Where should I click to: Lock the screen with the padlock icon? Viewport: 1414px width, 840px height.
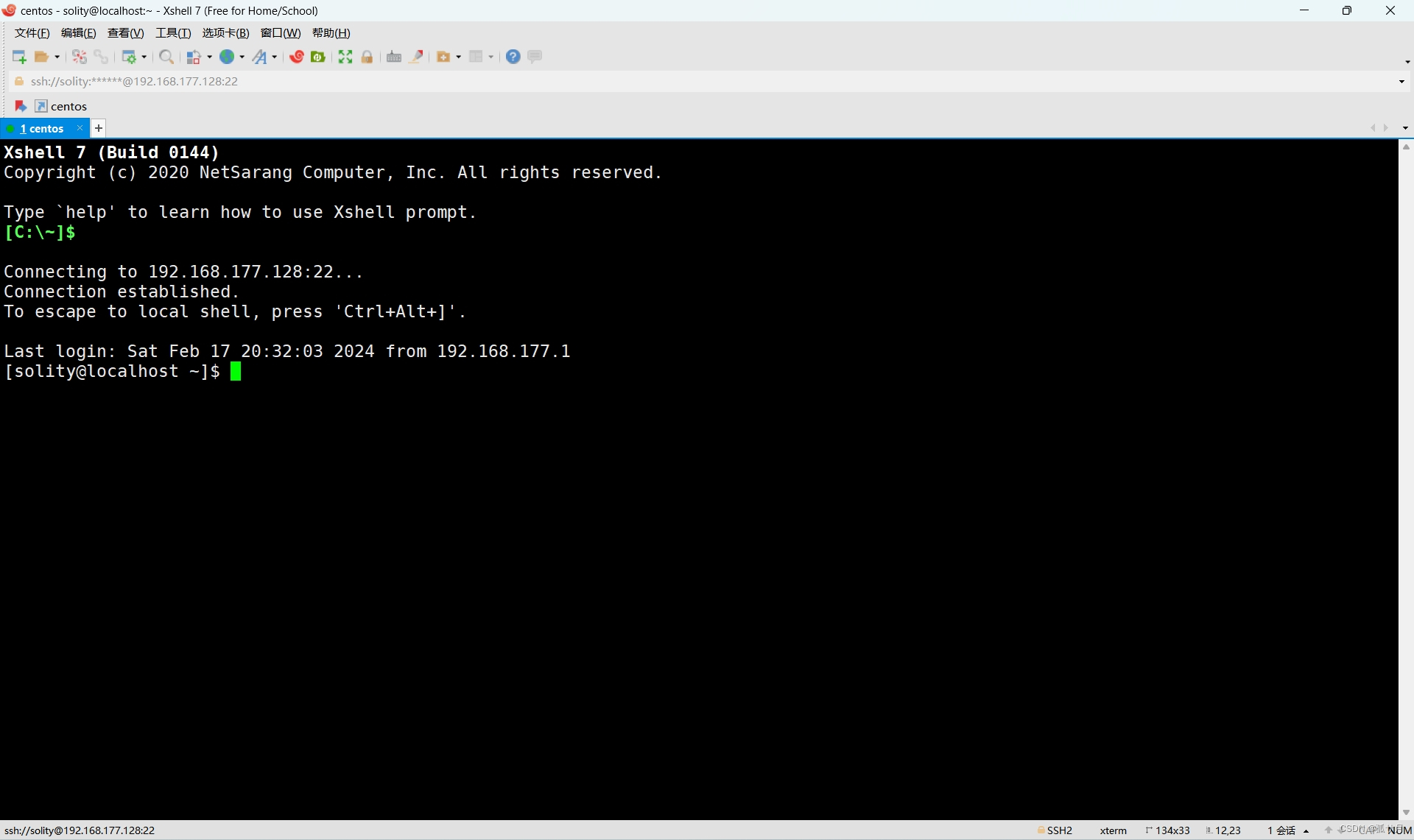[367, 57]
